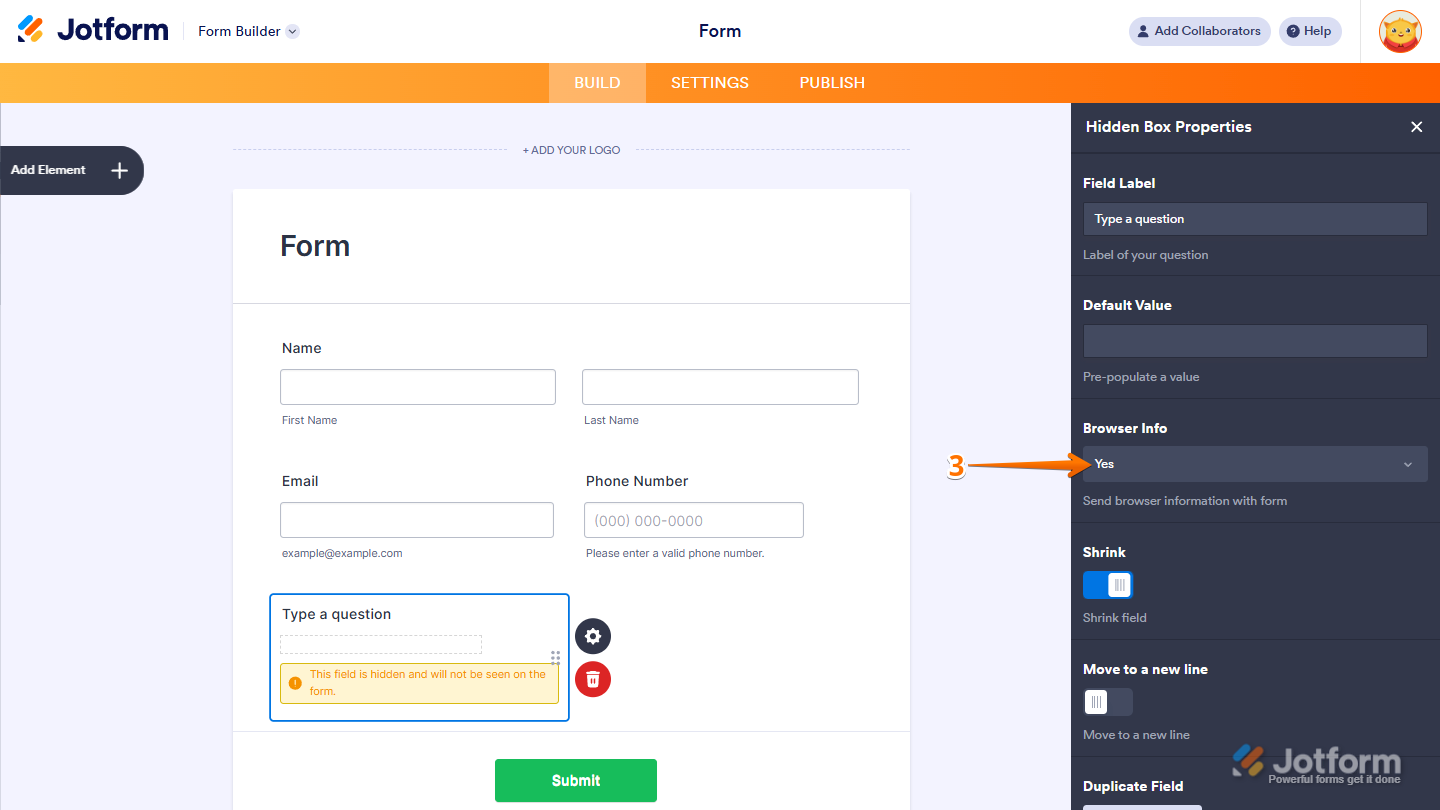
Task: Click Add Collaborators button
Action: coord(1199,31)
